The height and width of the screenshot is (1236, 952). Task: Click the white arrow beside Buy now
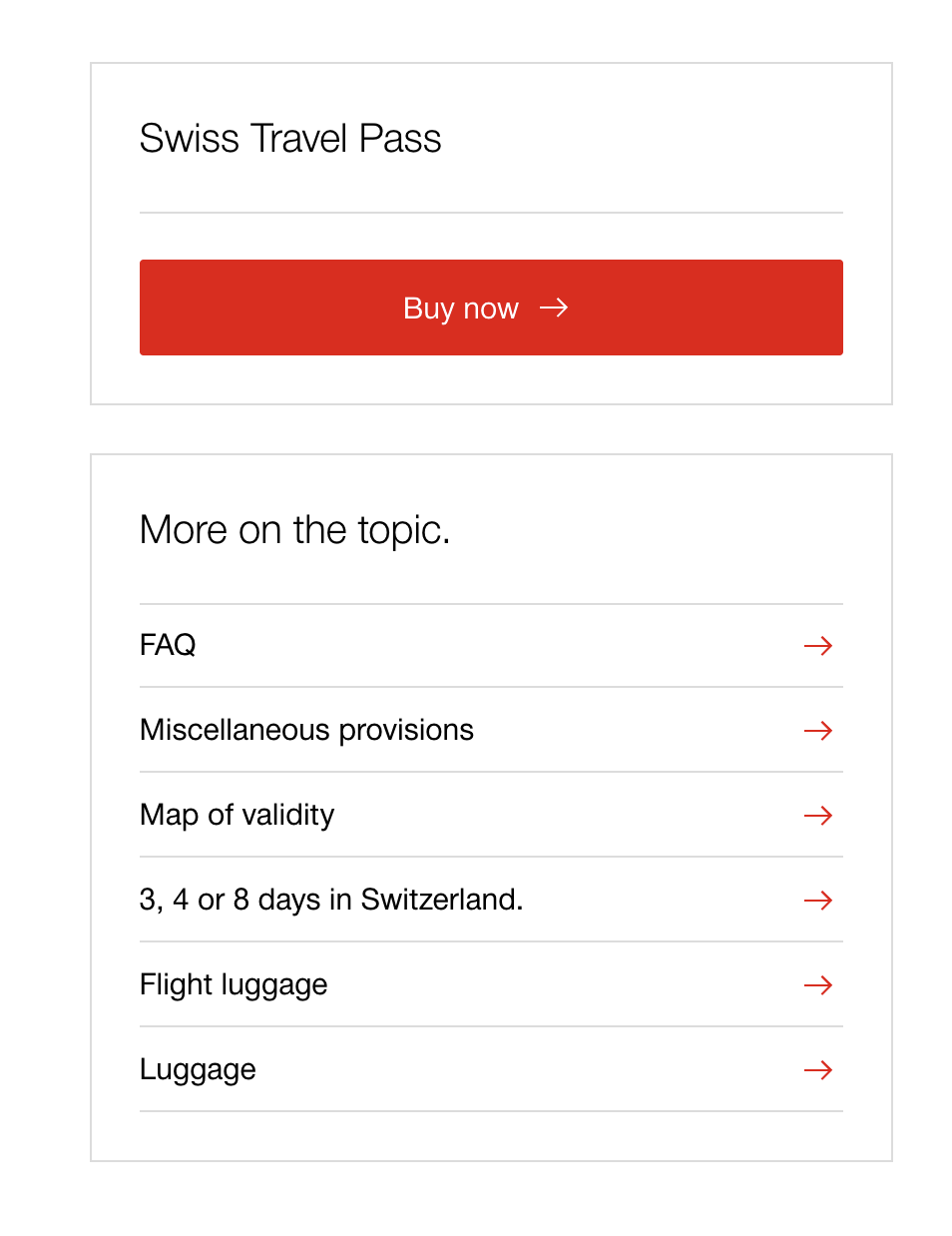554,308
